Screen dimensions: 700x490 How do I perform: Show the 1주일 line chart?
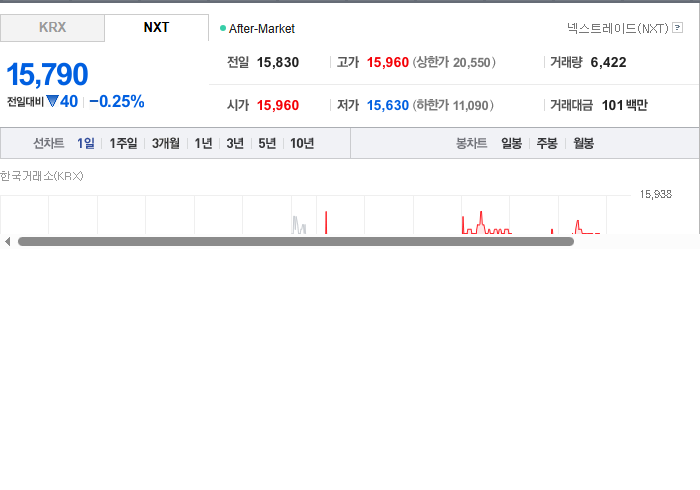pyautogui.click(x=123, y=143)
